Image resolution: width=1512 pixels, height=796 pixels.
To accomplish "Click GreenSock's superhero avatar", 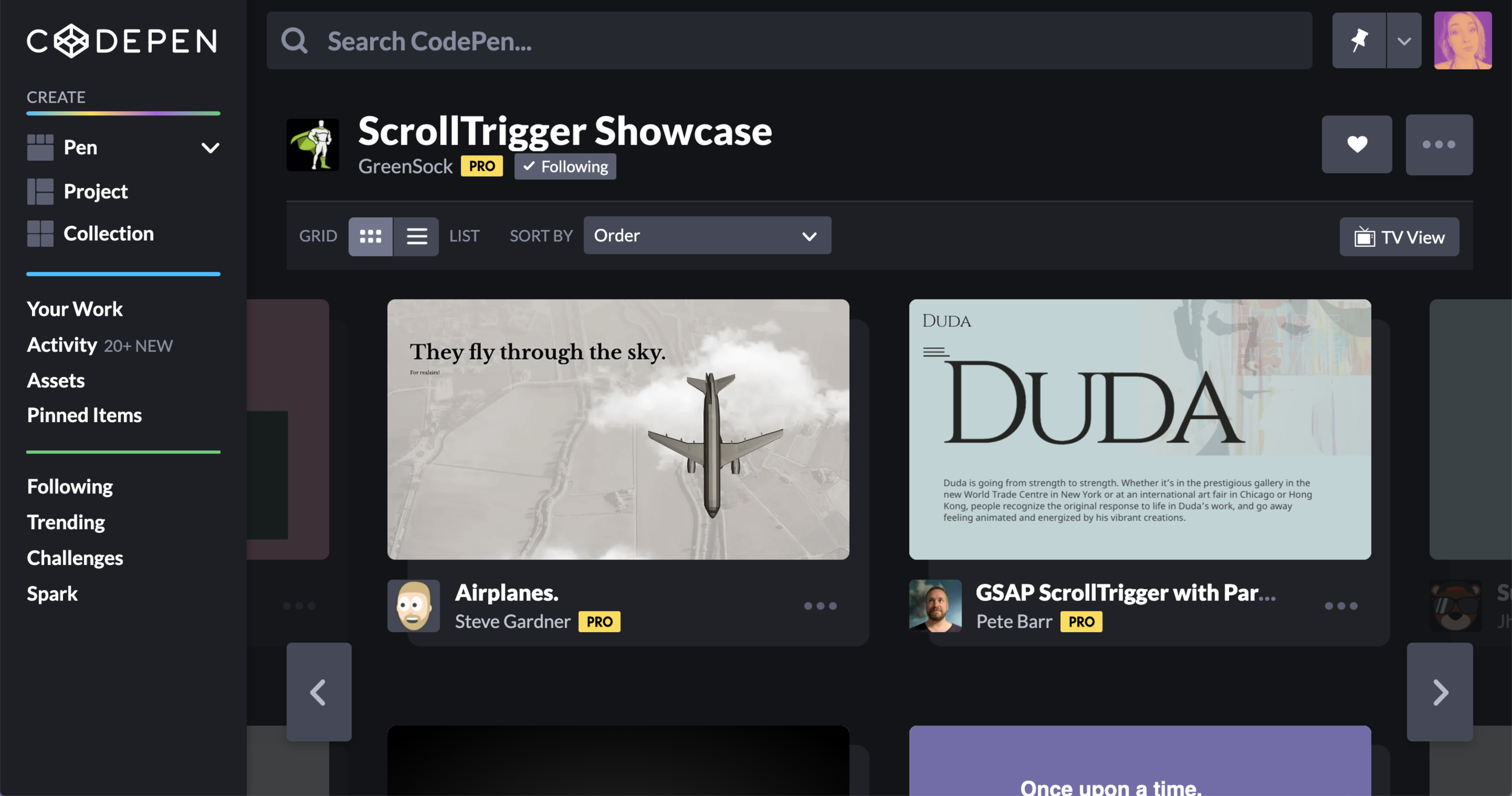I will point(313,145).
